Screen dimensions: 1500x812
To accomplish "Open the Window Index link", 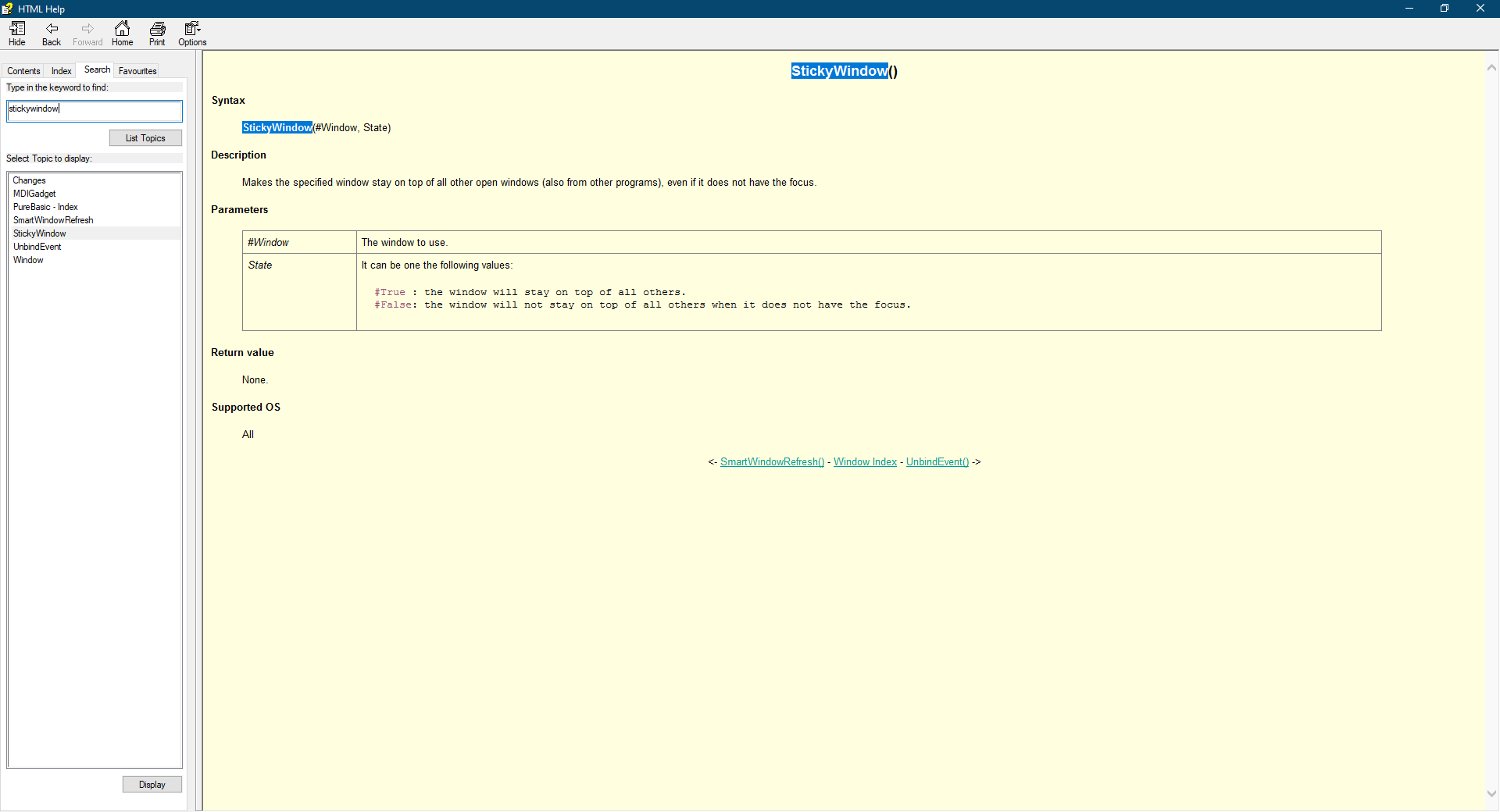I will point(864,461).
